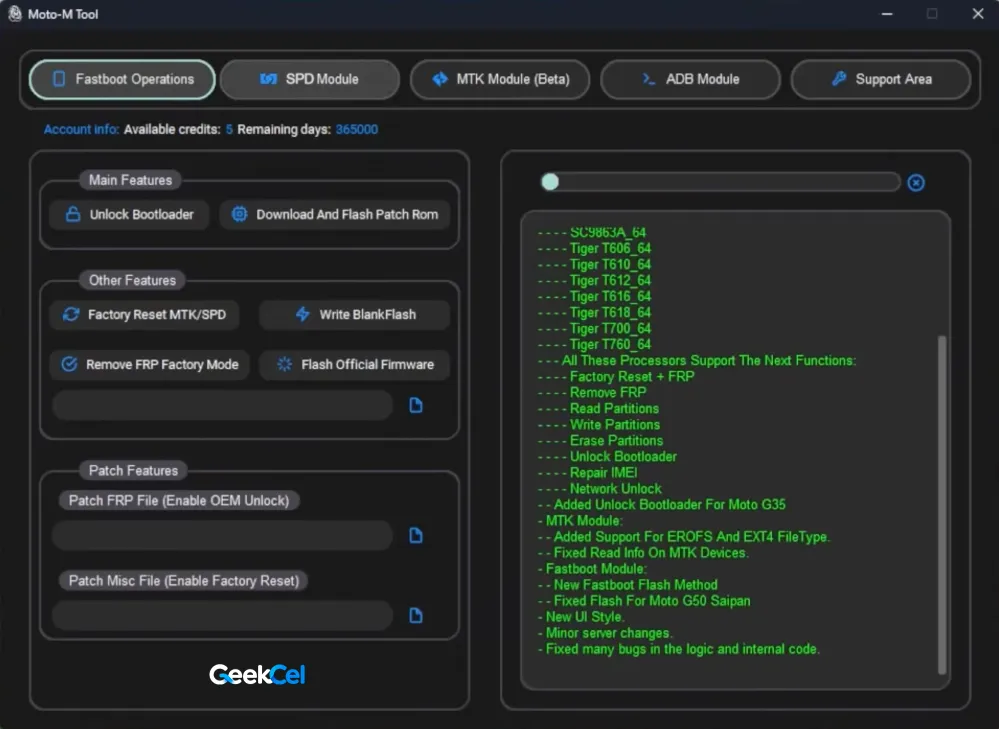This screenshot has width=999, height=729.
Task: Click the Unlock Bootloader button
Action: pos(129,215)
